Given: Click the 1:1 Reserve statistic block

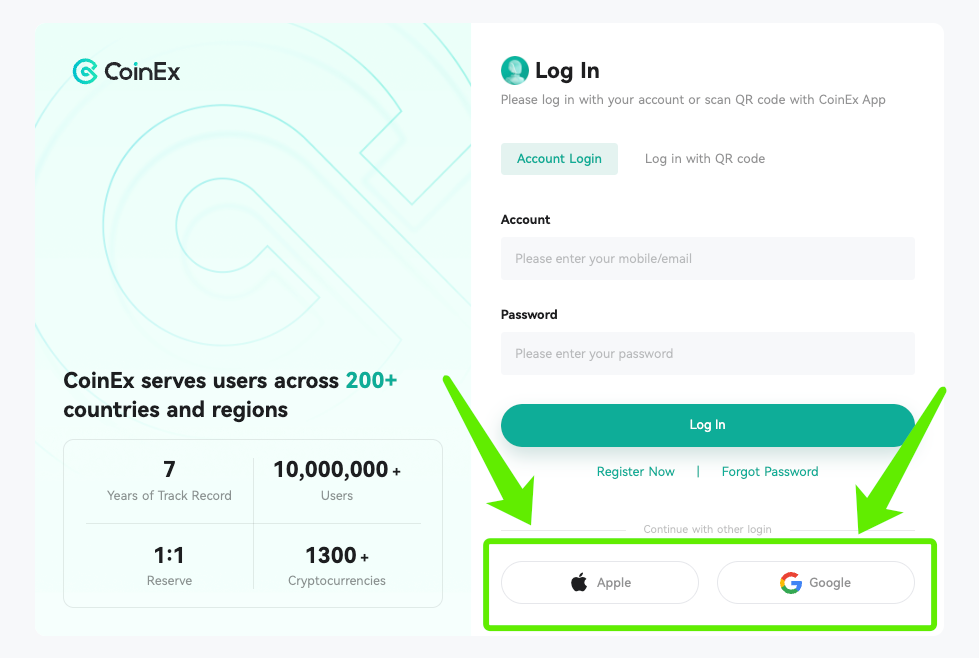Looking at the screenshot, I should 169,566.
